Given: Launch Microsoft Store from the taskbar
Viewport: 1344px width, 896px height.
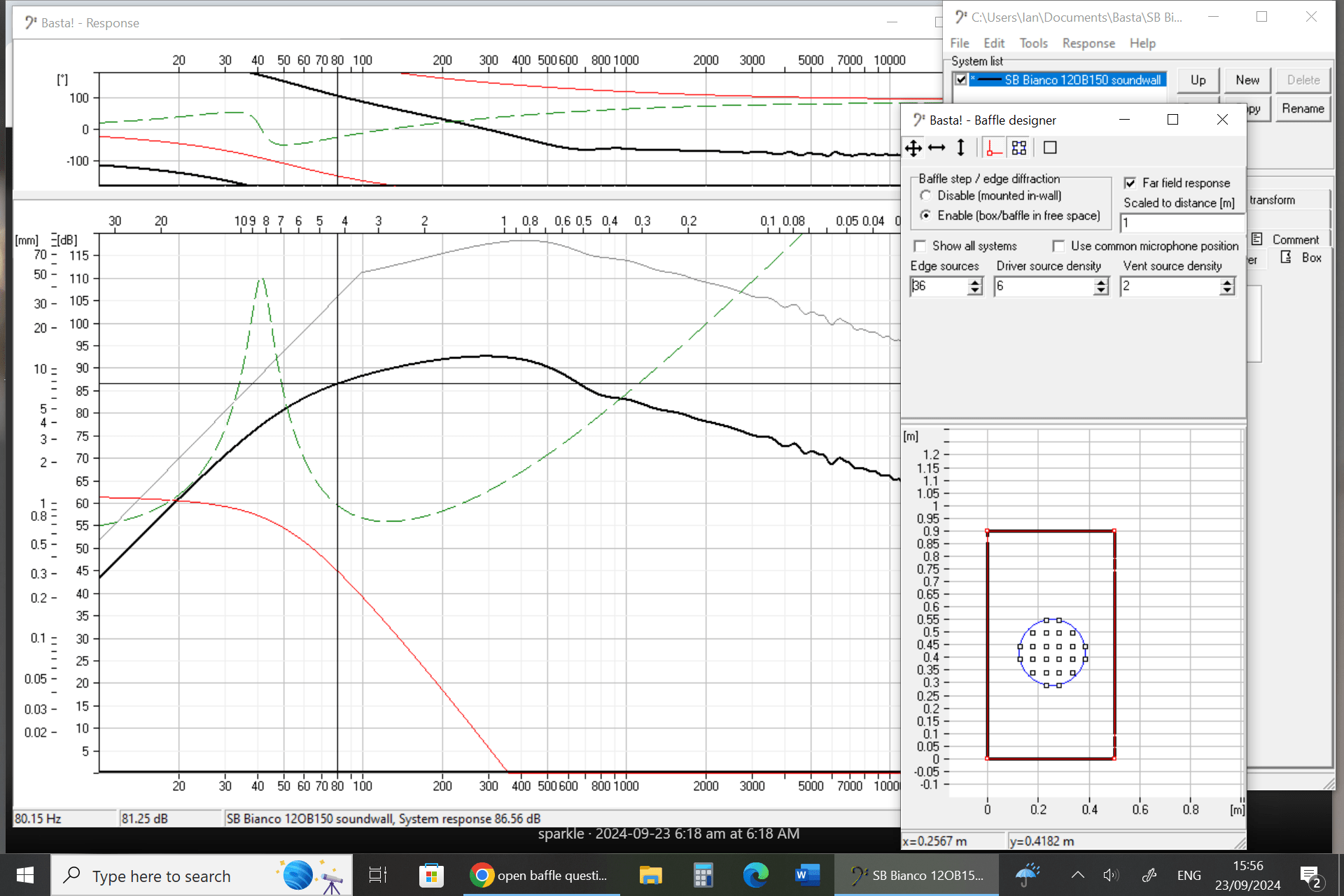Looking at the screenshot, I should click(431, 875).
